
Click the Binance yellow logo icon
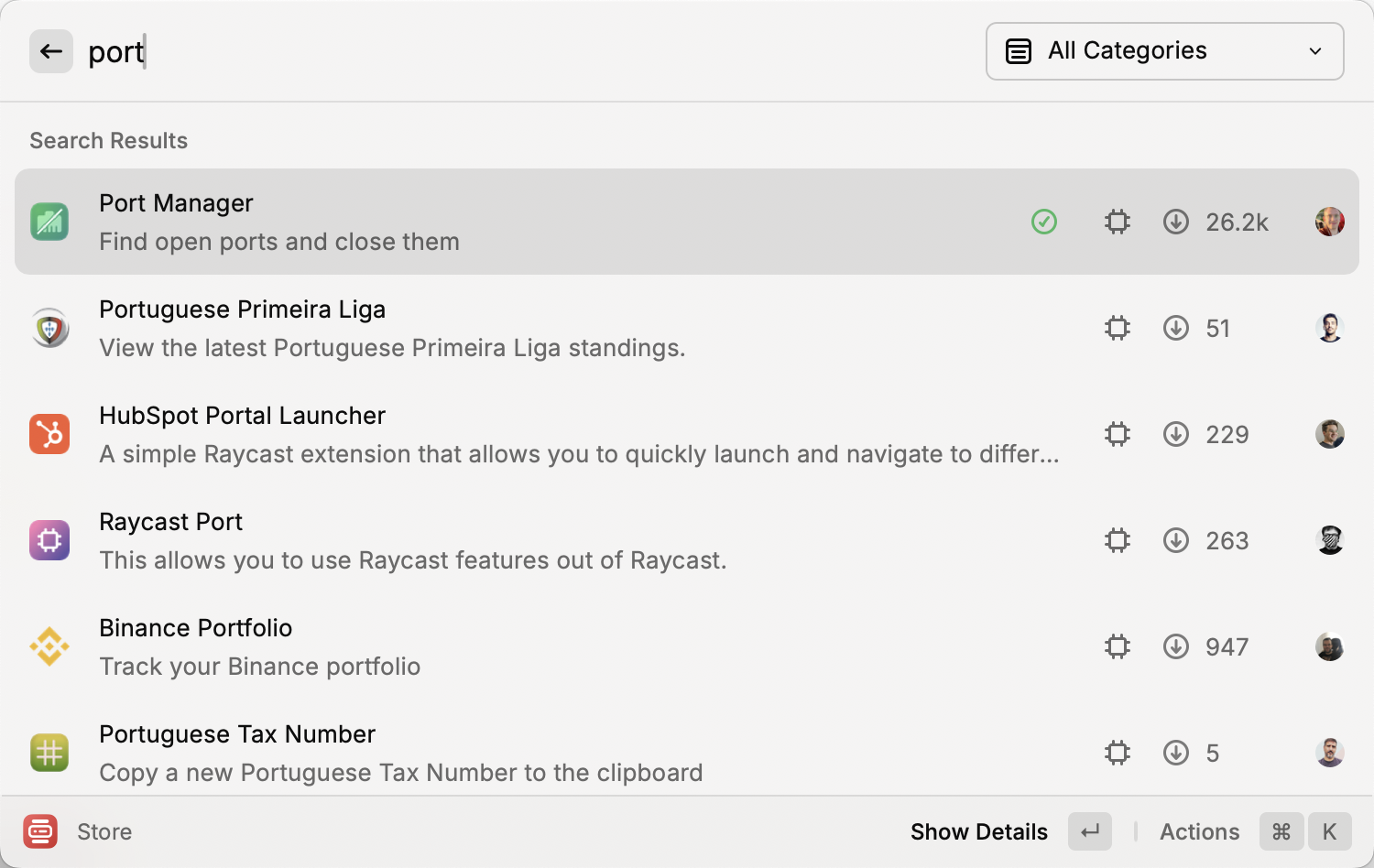point(49,646)
